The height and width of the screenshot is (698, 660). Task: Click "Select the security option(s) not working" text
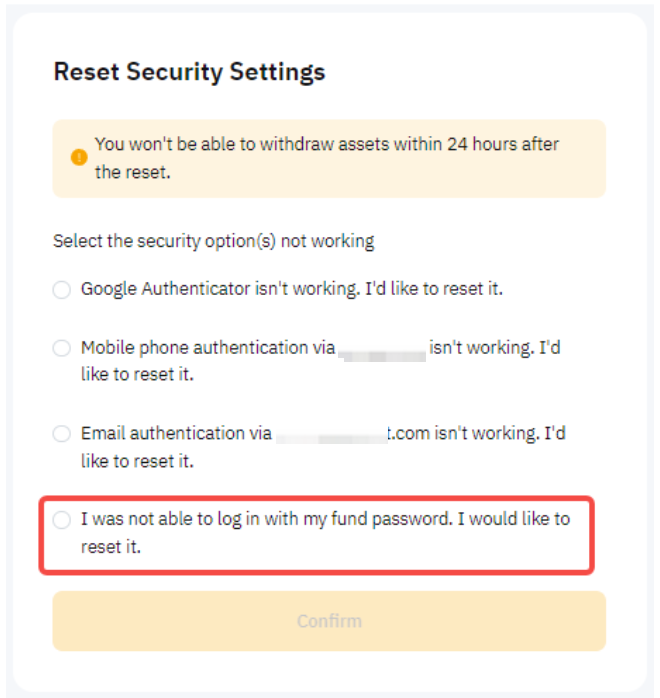(x=213, y=241)
